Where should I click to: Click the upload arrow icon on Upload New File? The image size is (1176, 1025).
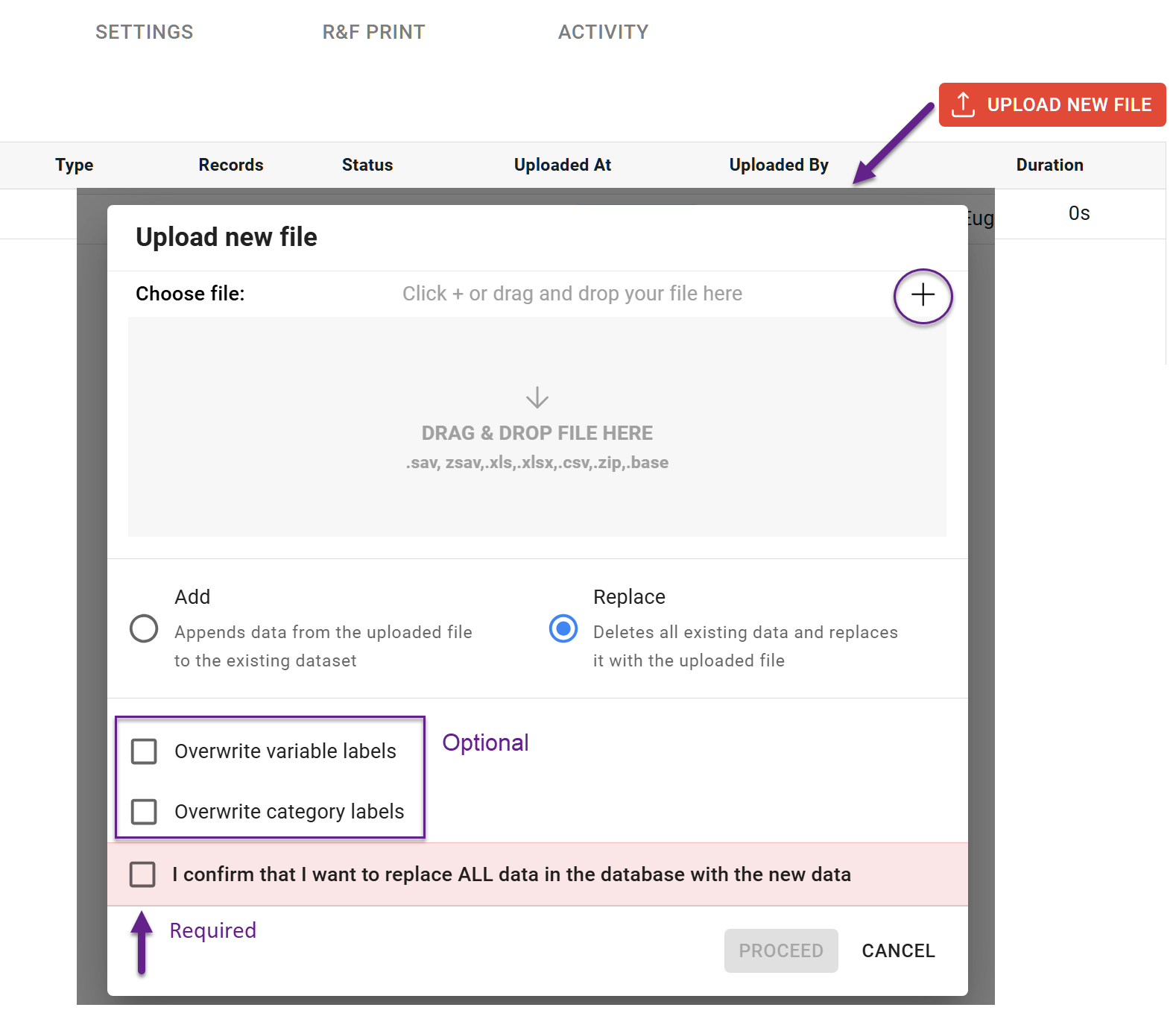963,105
